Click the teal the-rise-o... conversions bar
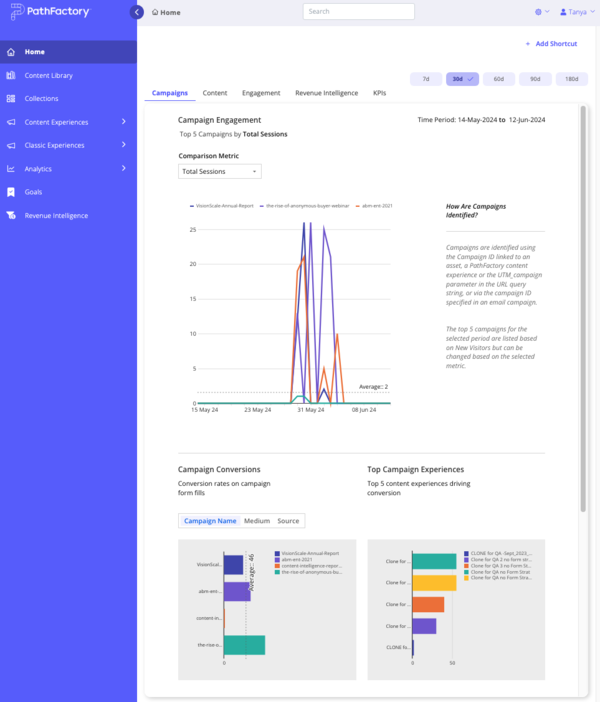The image size is (600, 702). click(244, 645)
